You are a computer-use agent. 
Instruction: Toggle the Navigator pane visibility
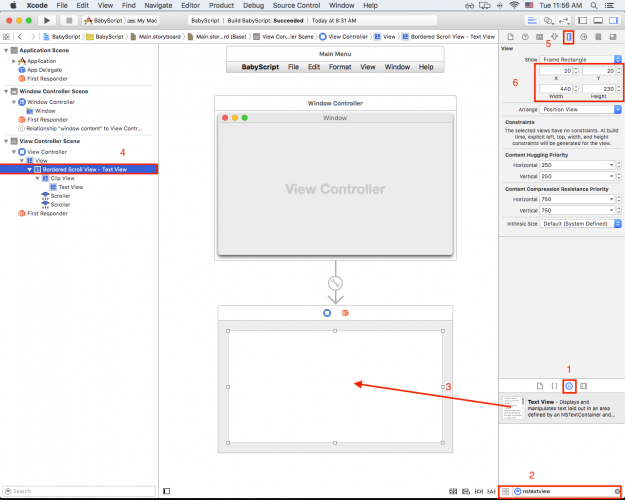point(582,20)
